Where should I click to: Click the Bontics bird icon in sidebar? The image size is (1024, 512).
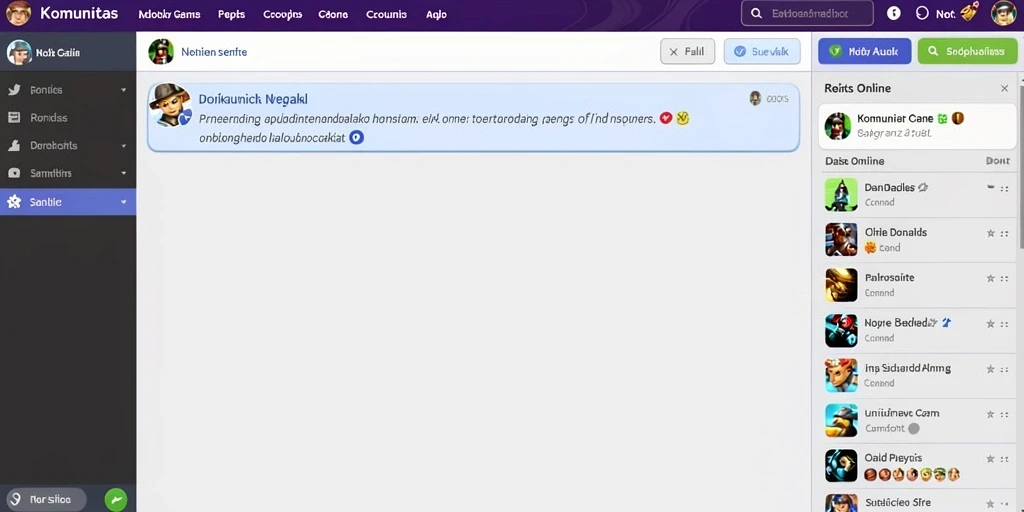point(14,90)
